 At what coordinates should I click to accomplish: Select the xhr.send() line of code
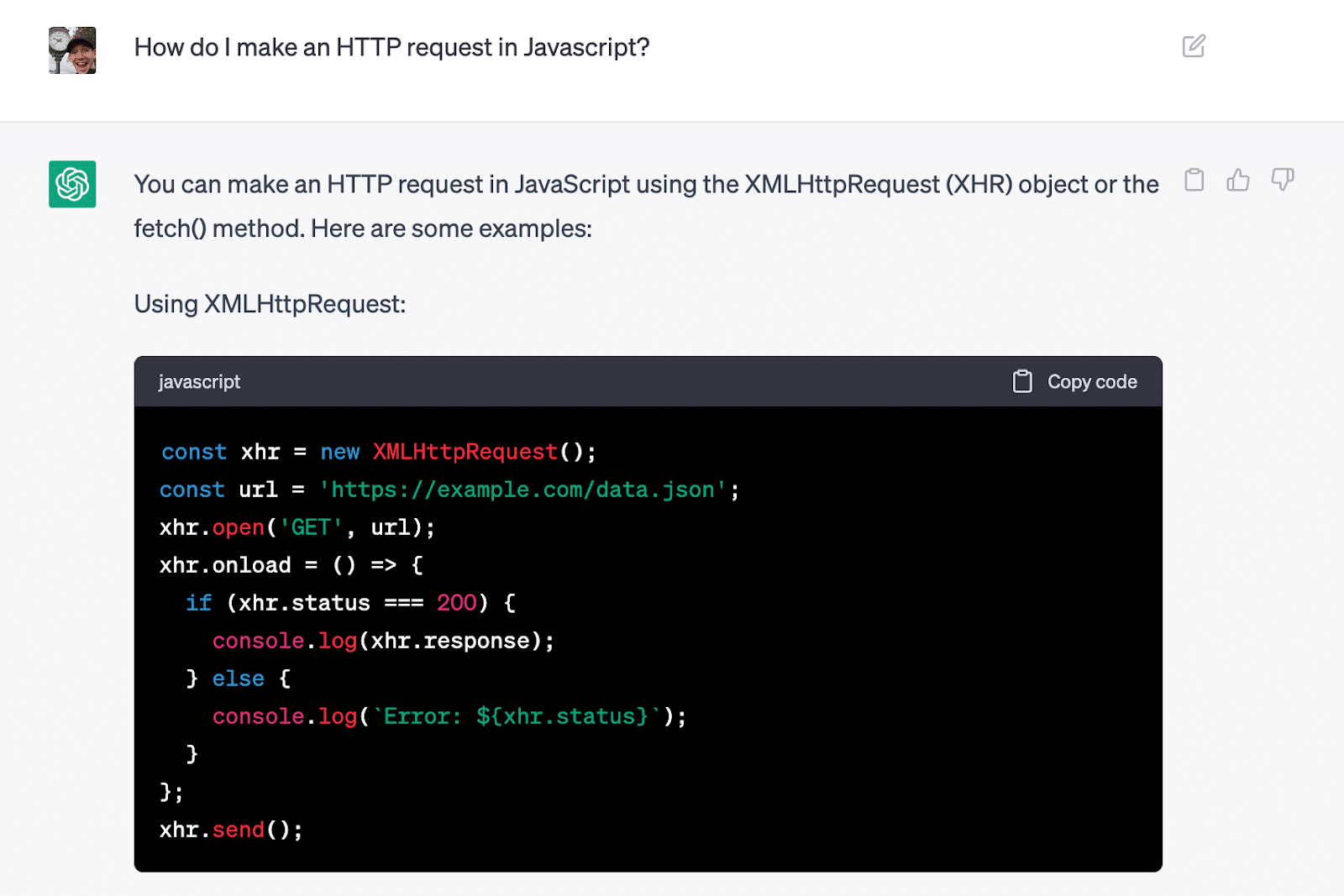pos(231,830)
